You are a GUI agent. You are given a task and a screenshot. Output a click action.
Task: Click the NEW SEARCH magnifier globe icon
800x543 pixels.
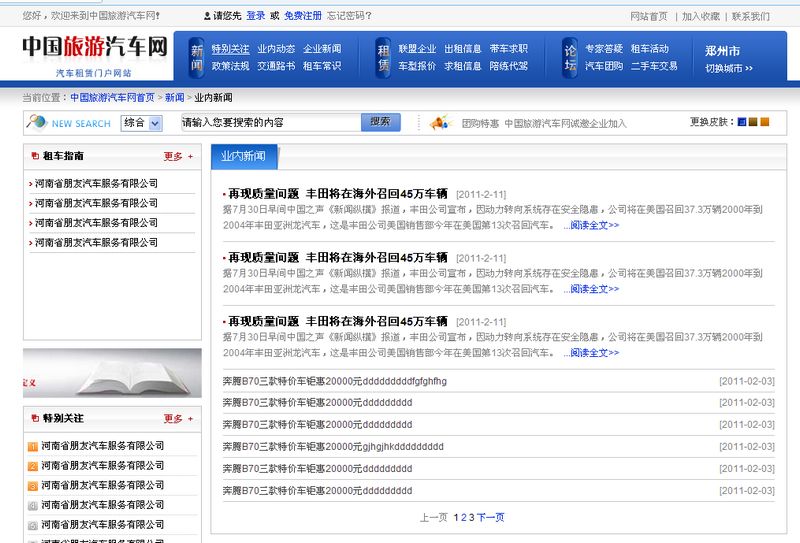pyautogui.click(x=36, y=122)
